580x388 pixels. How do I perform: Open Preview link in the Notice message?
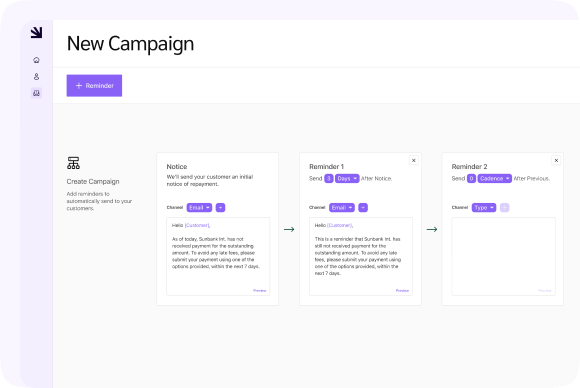260,290
